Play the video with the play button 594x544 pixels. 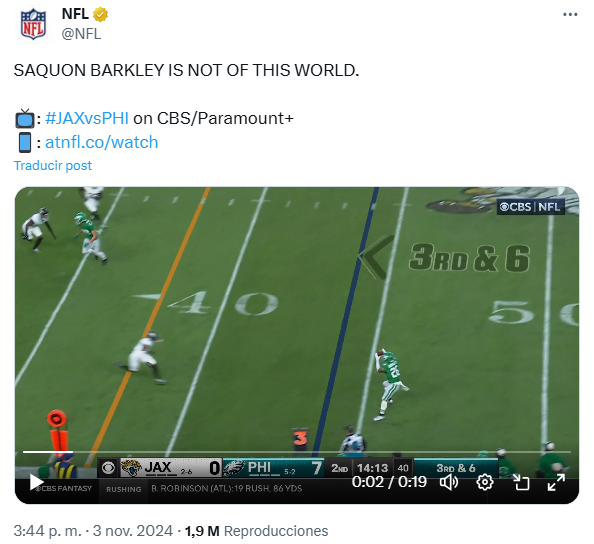(36, 482)
